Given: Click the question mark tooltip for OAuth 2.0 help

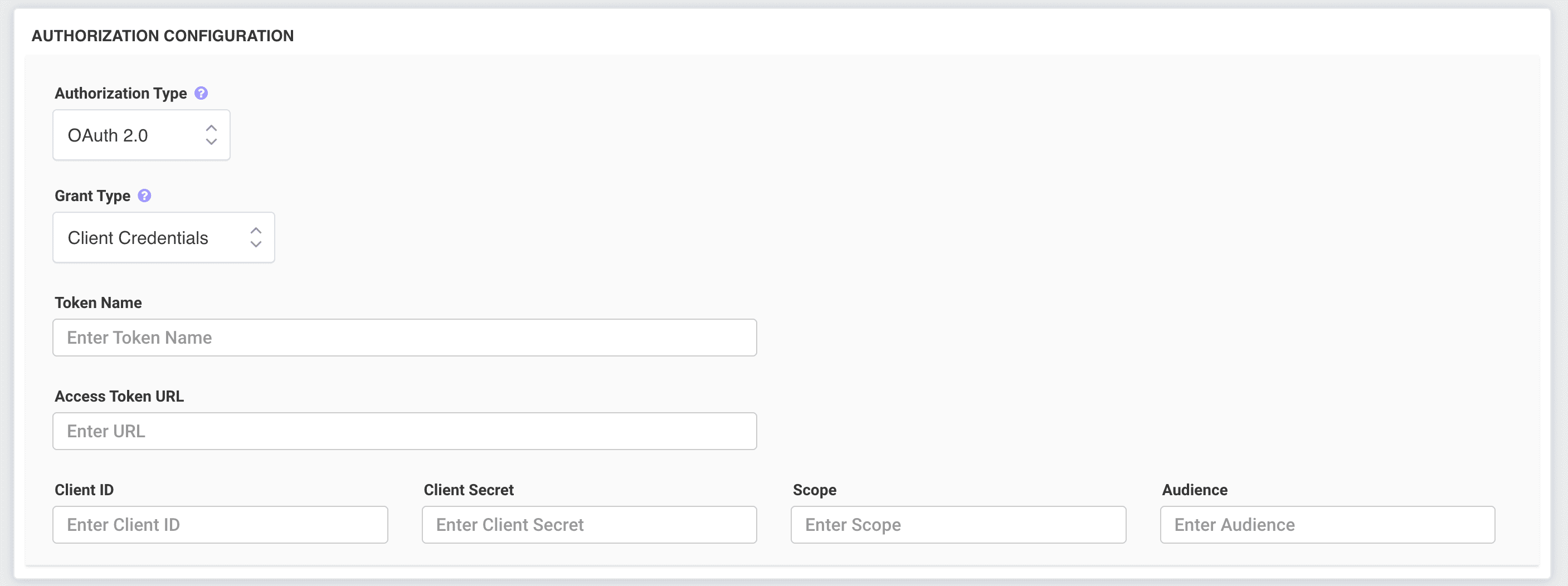Looking at the screenshot, I should click(x=202, y=92).
